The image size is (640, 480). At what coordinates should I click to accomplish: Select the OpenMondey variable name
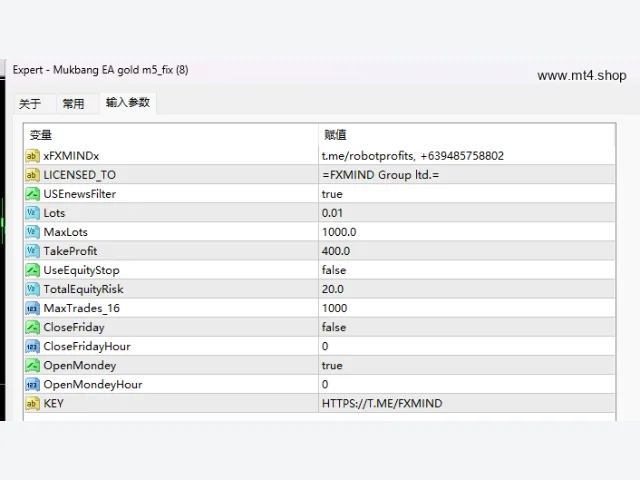(x=80, y=366)
